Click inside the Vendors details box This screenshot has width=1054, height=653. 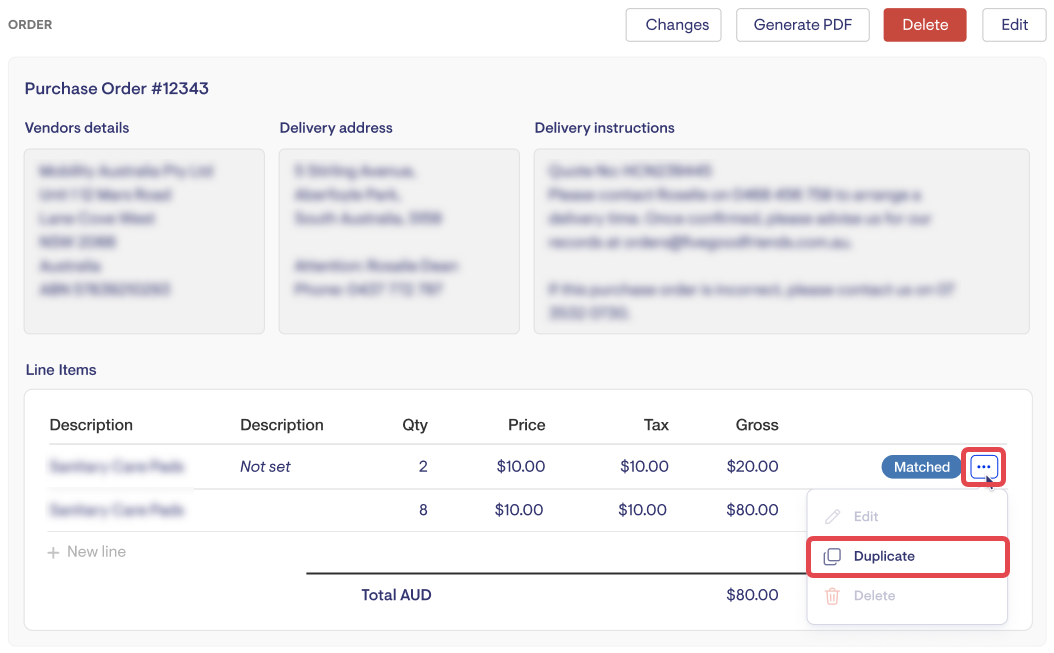pyautogui.click(x=144, y=241)
